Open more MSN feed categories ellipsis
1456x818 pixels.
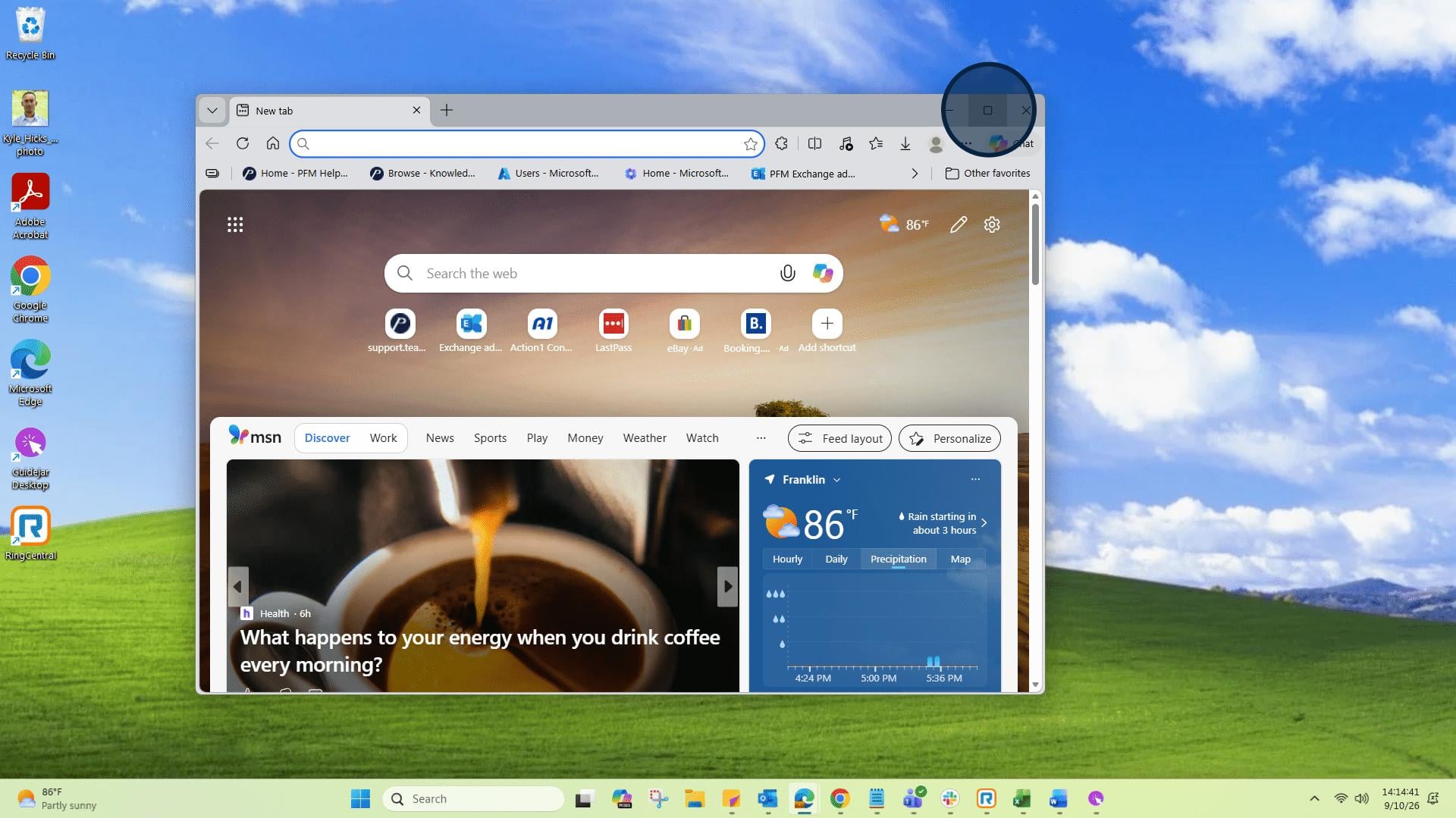761,438
